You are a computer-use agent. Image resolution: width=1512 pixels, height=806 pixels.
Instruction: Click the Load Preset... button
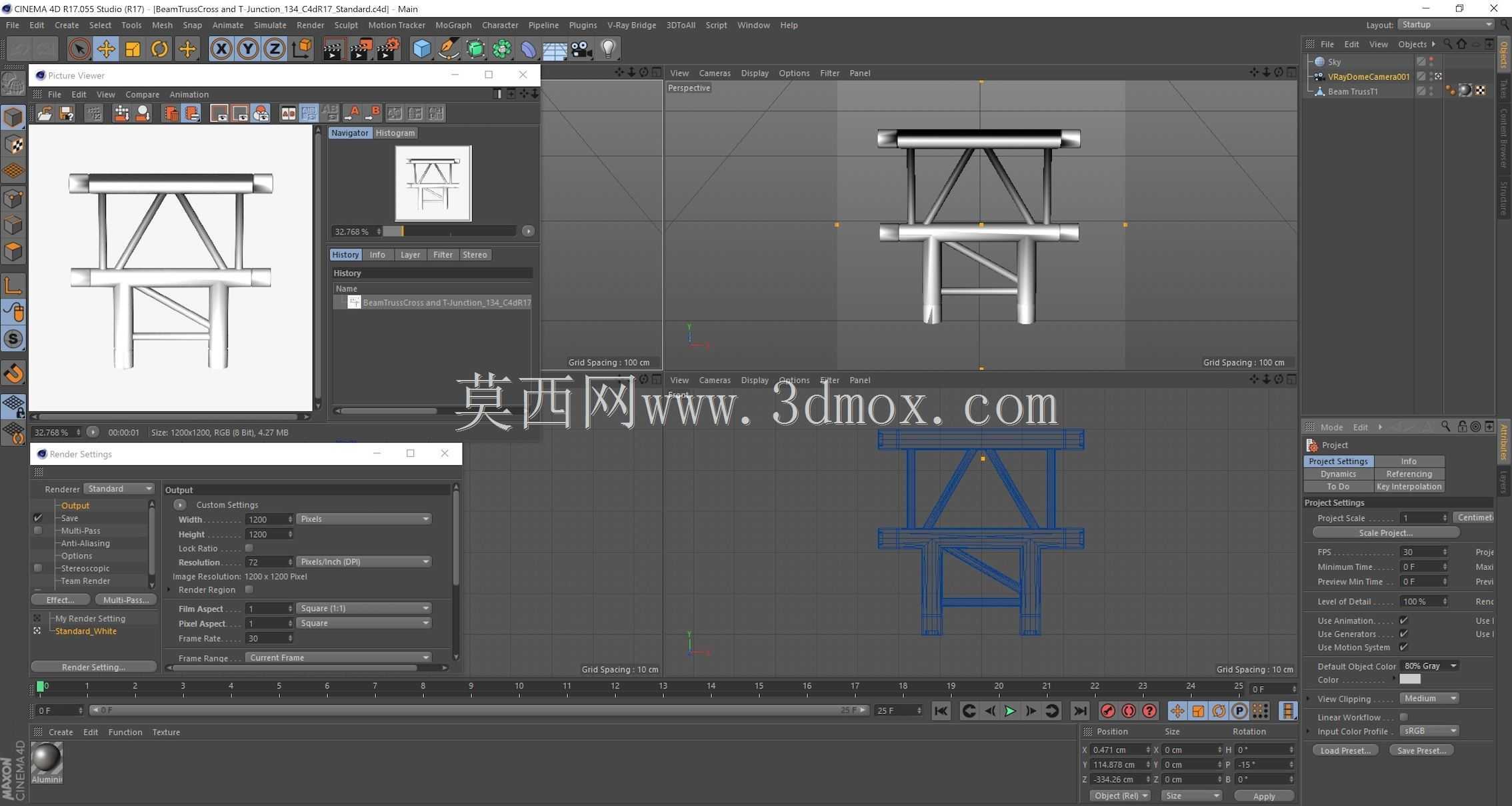click(x=1345, y=750)
